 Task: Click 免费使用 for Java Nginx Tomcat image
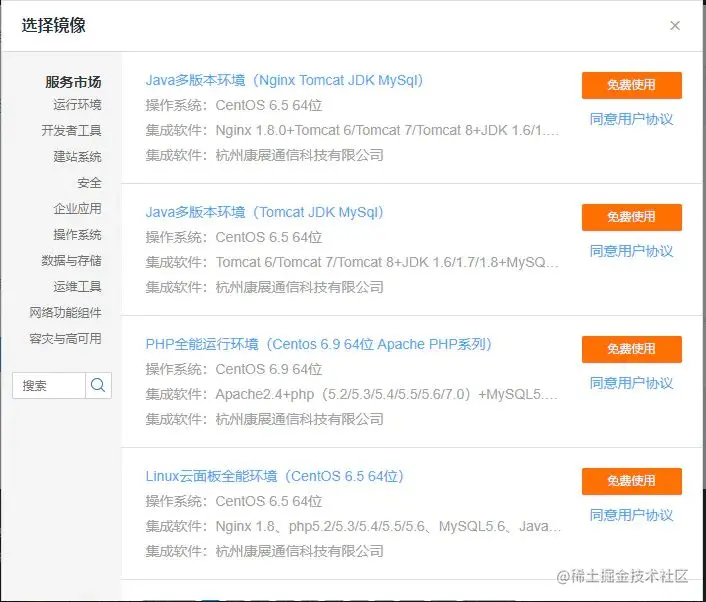[632, 85]
